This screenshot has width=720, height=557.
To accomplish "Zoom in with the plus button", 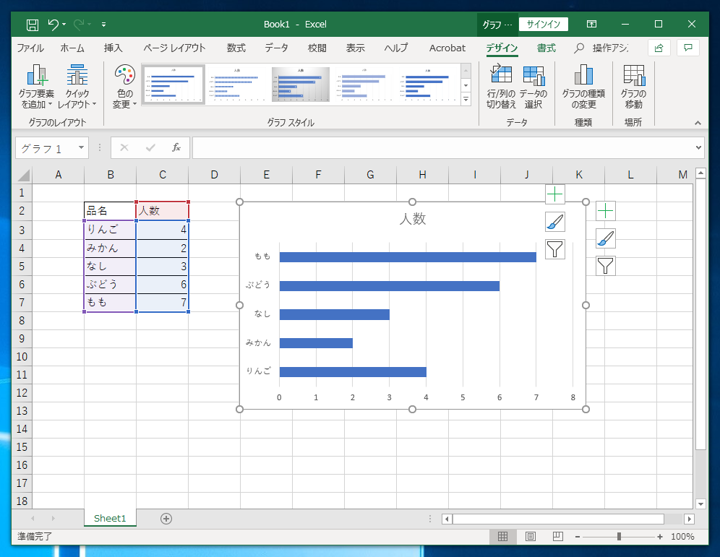I will 660,536.
